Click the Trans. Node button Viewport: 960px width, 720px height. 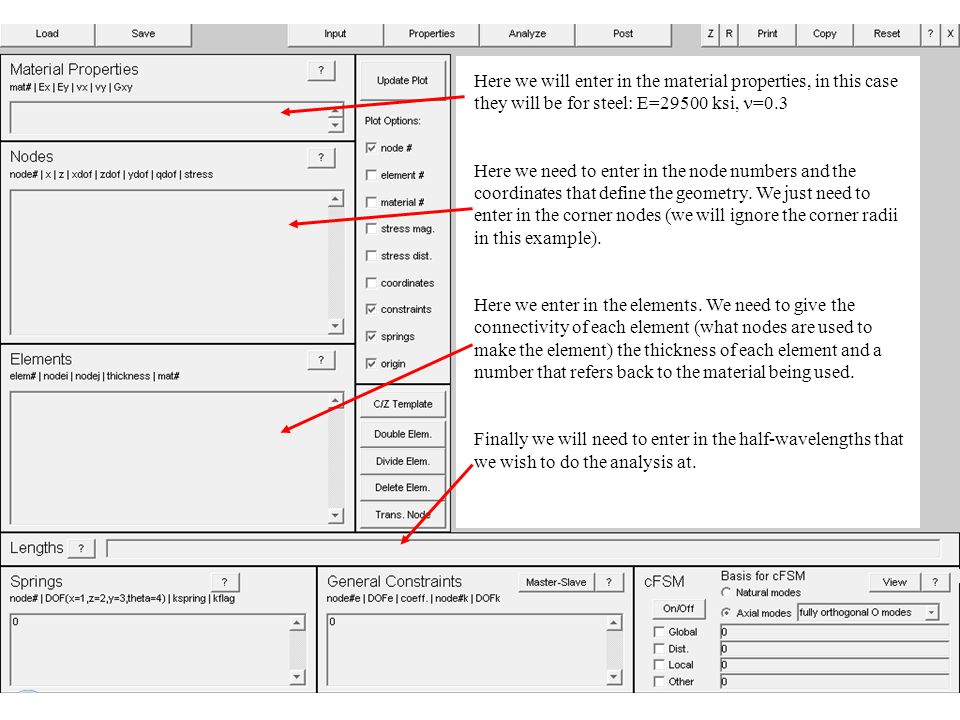402,515
